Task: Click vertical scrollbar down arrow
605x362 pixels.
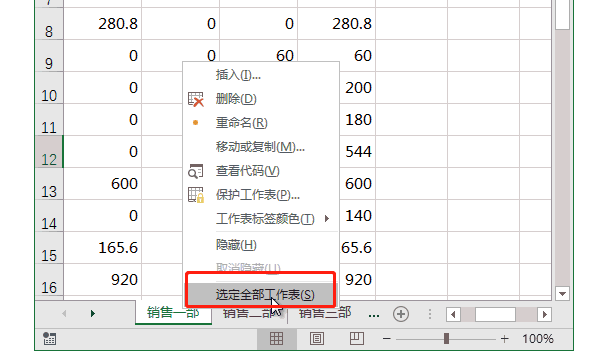Action: point(562,294)
